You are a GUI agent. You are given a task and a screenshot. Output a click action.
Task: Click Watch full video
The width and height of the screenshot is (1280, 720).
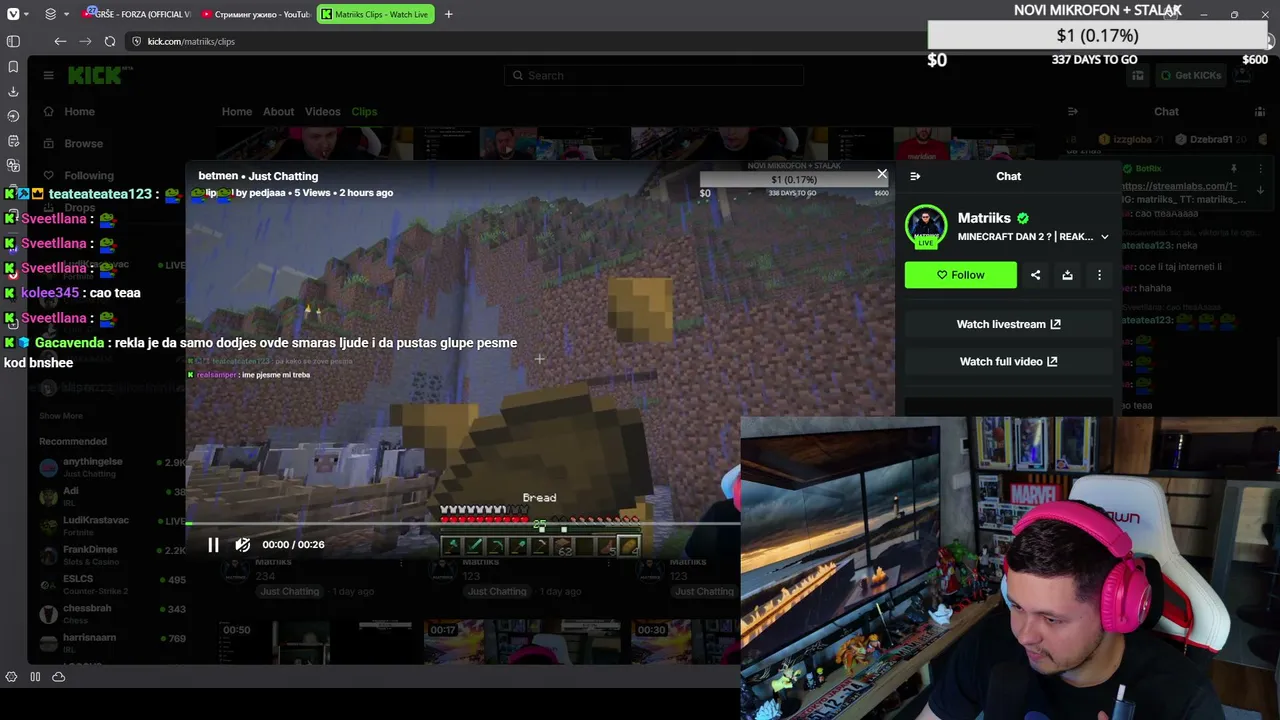point(1008,361)
